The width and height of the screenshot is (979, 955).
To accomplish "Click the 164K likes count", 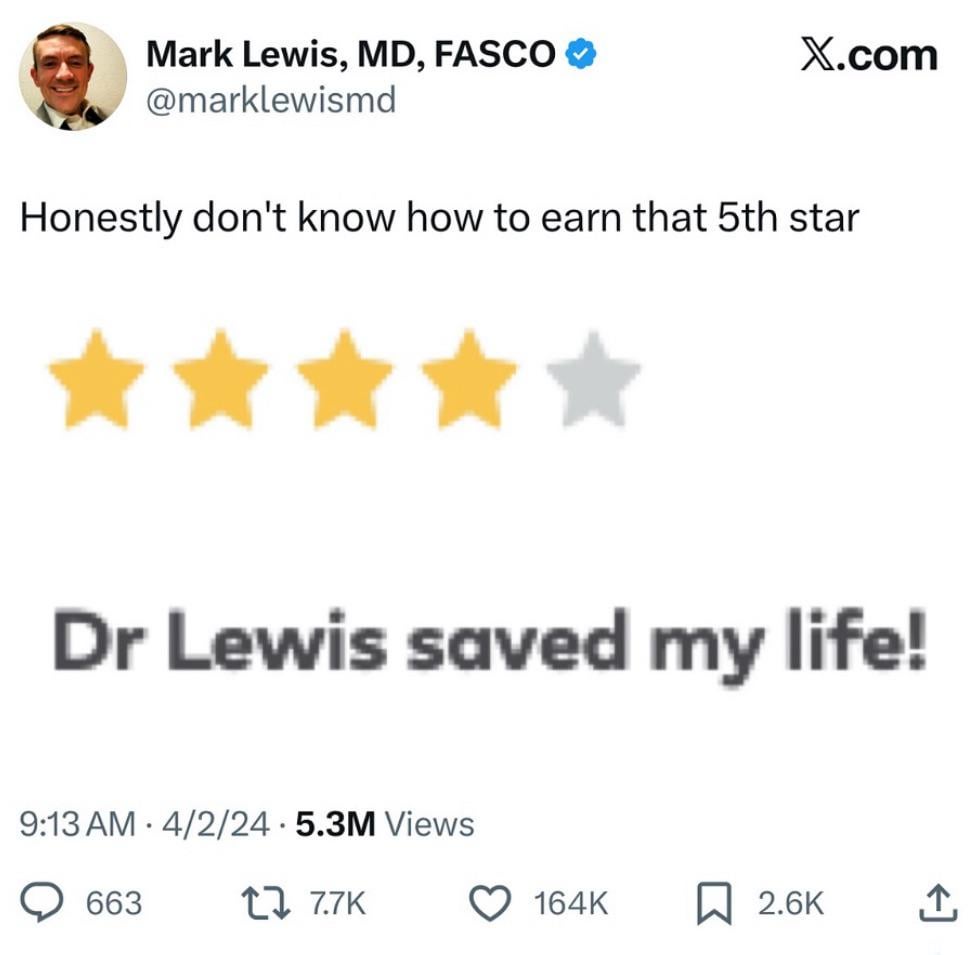I will click(571, 904).
